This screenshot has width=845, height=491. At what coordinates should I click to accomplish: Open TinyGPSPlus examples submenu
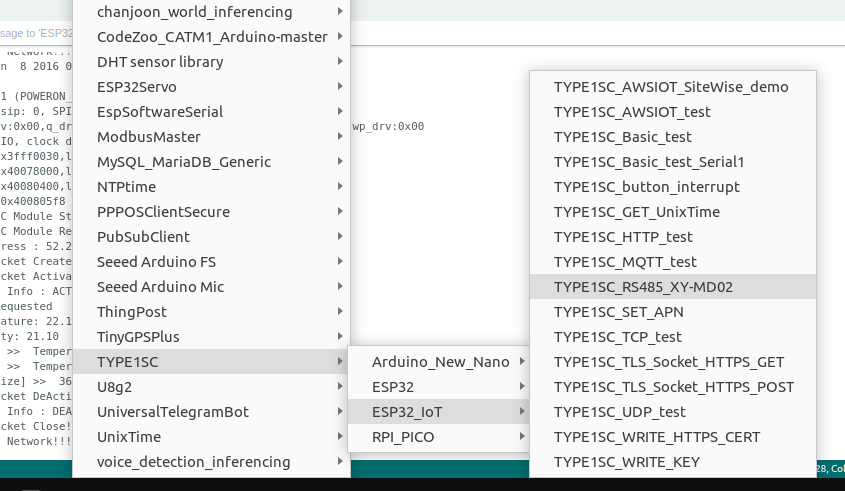211,337
